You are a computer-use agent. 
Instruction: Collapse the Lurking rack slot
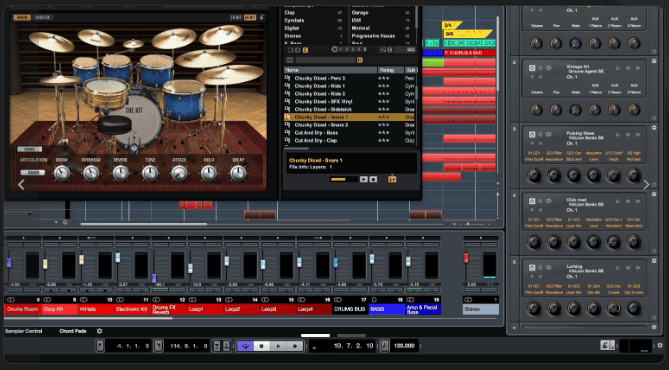(x=654, y=261)
